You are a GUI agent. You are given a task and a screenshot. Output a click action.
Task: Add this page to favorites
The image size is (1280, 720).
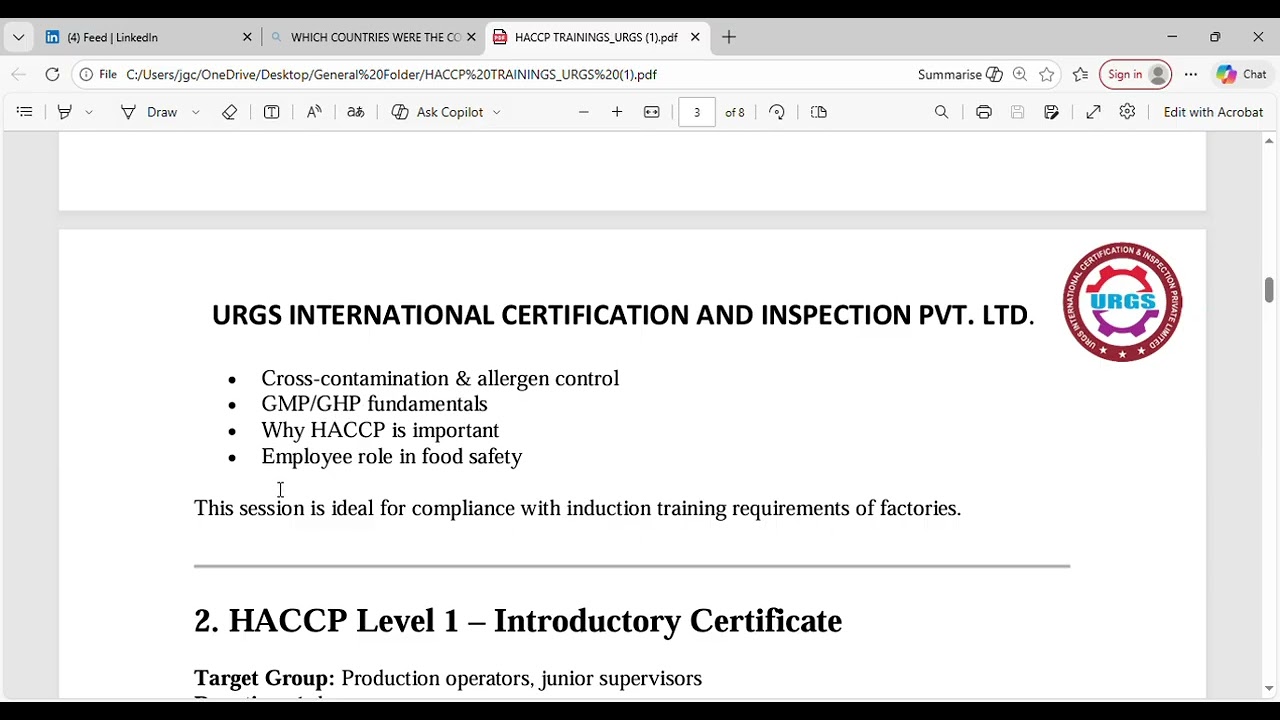tap(1046, 74)
